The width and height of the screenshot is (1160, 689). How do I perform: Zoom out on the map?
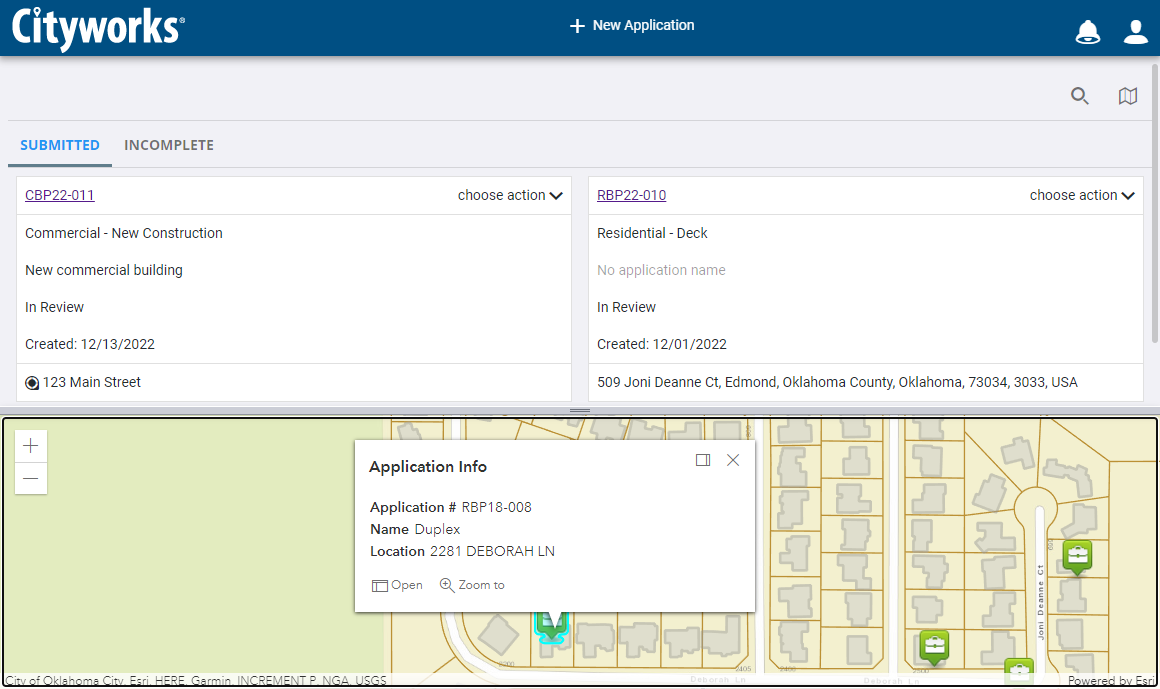[31, 478]
